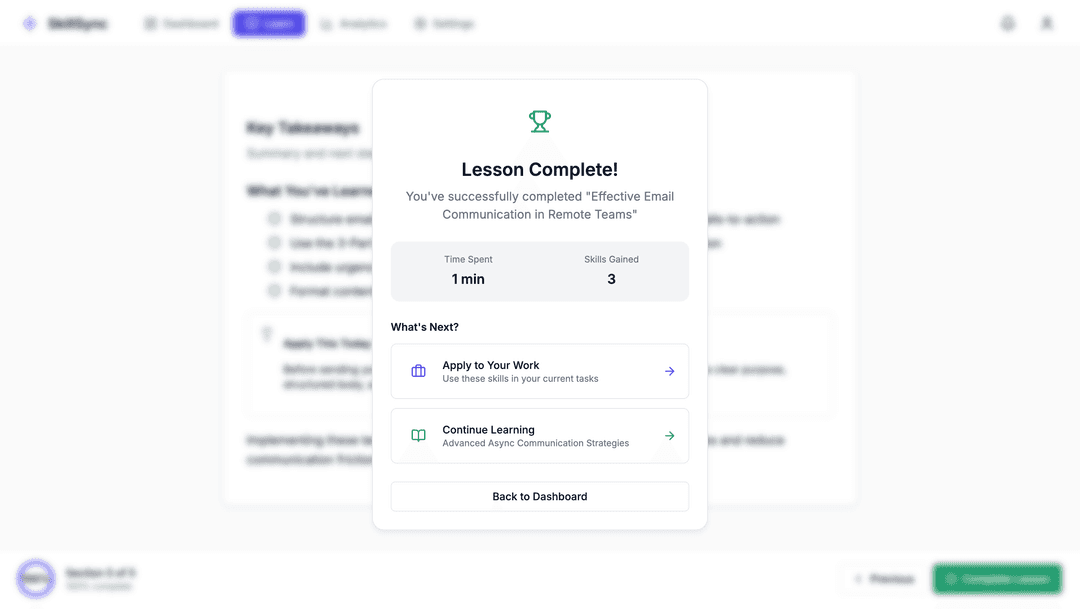The image size is (1080, 609).
Task: Click the lightbulb icon in the tip box
Action: [267, 334]
